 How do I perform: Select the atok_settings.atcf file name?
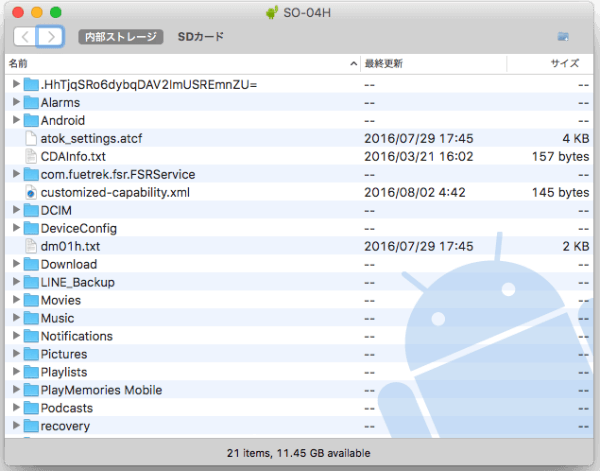click(x=91, y=139)
